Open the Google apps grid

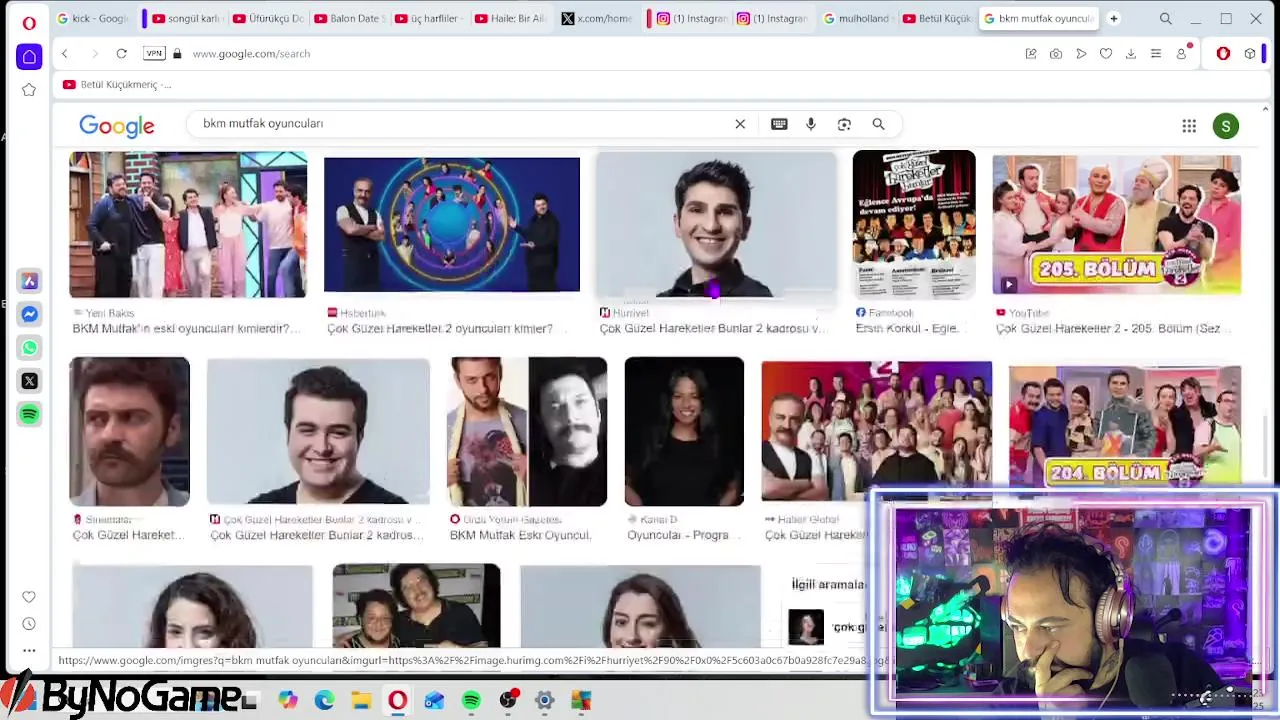[1189, 125]
